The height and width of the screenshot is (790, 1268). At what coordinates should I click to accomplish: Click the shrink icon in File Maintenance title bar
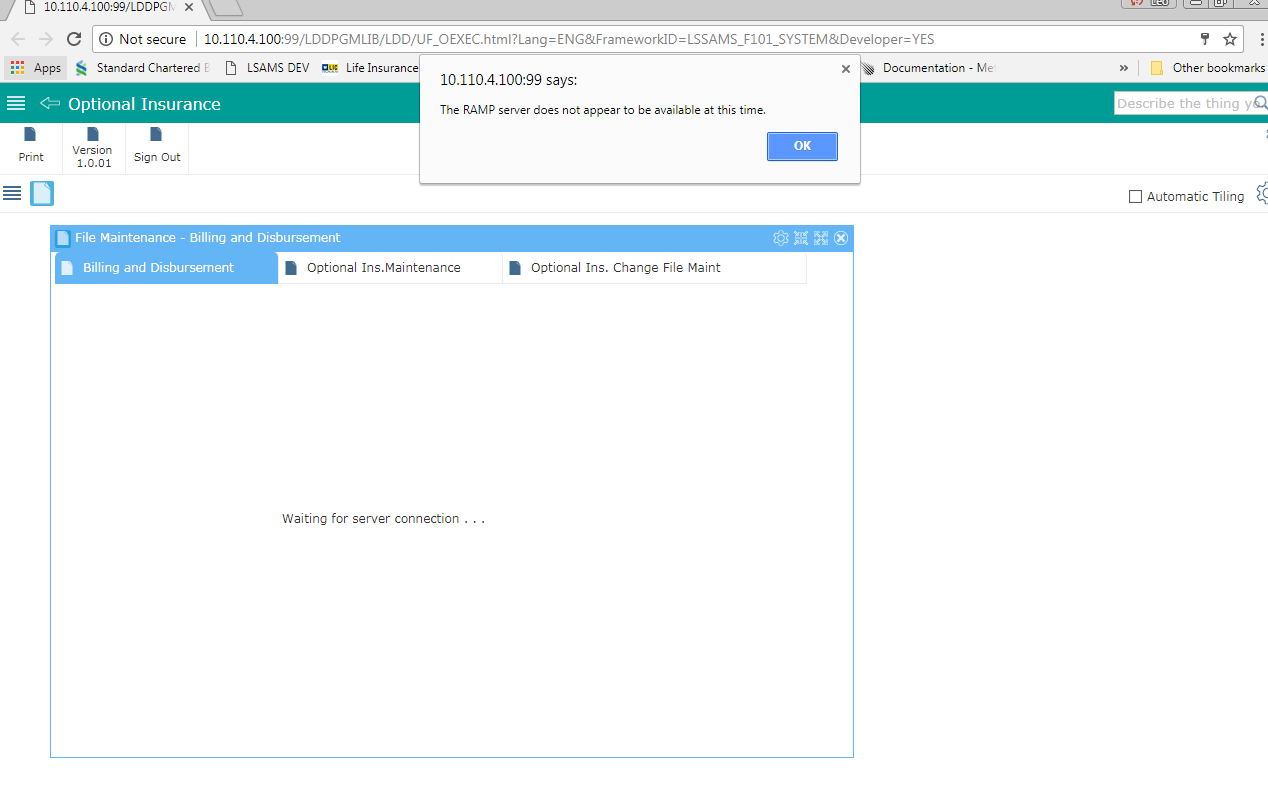(x=801, y=238)
